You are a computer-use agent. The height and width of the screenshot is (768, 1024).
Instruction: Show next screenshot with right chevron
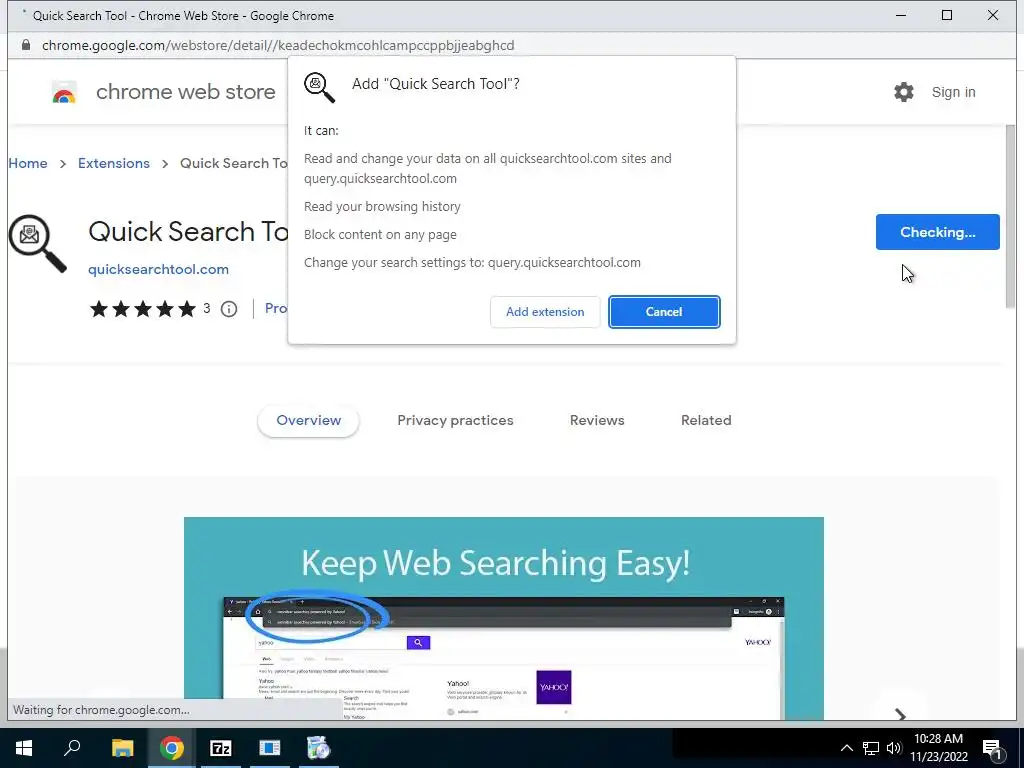pos(901,714)
